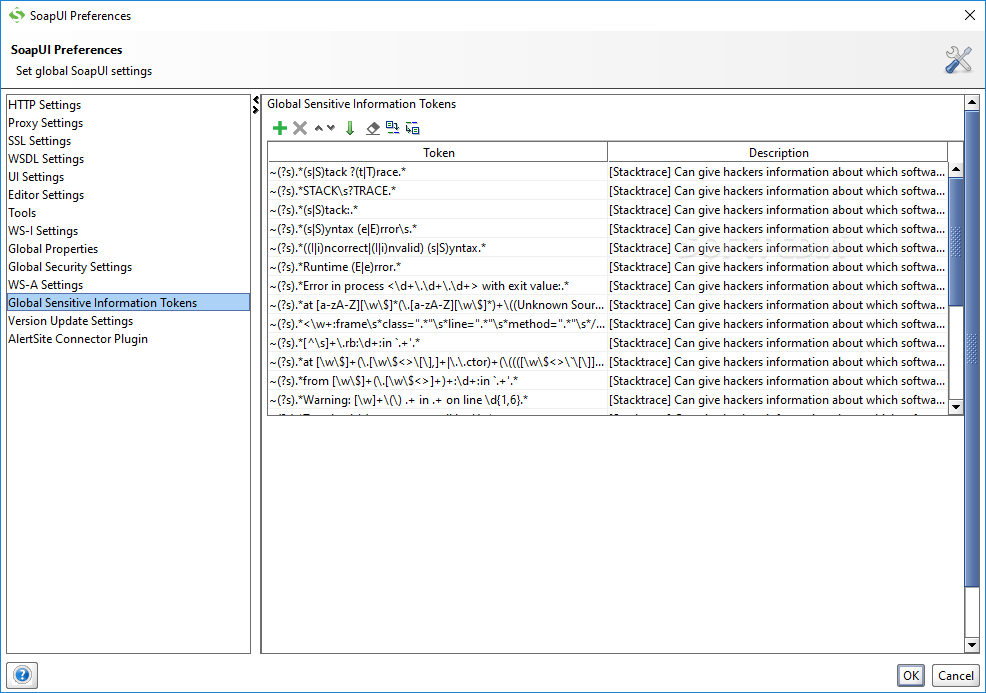Add a new token with the green plus icon

(x=280, y=128)
